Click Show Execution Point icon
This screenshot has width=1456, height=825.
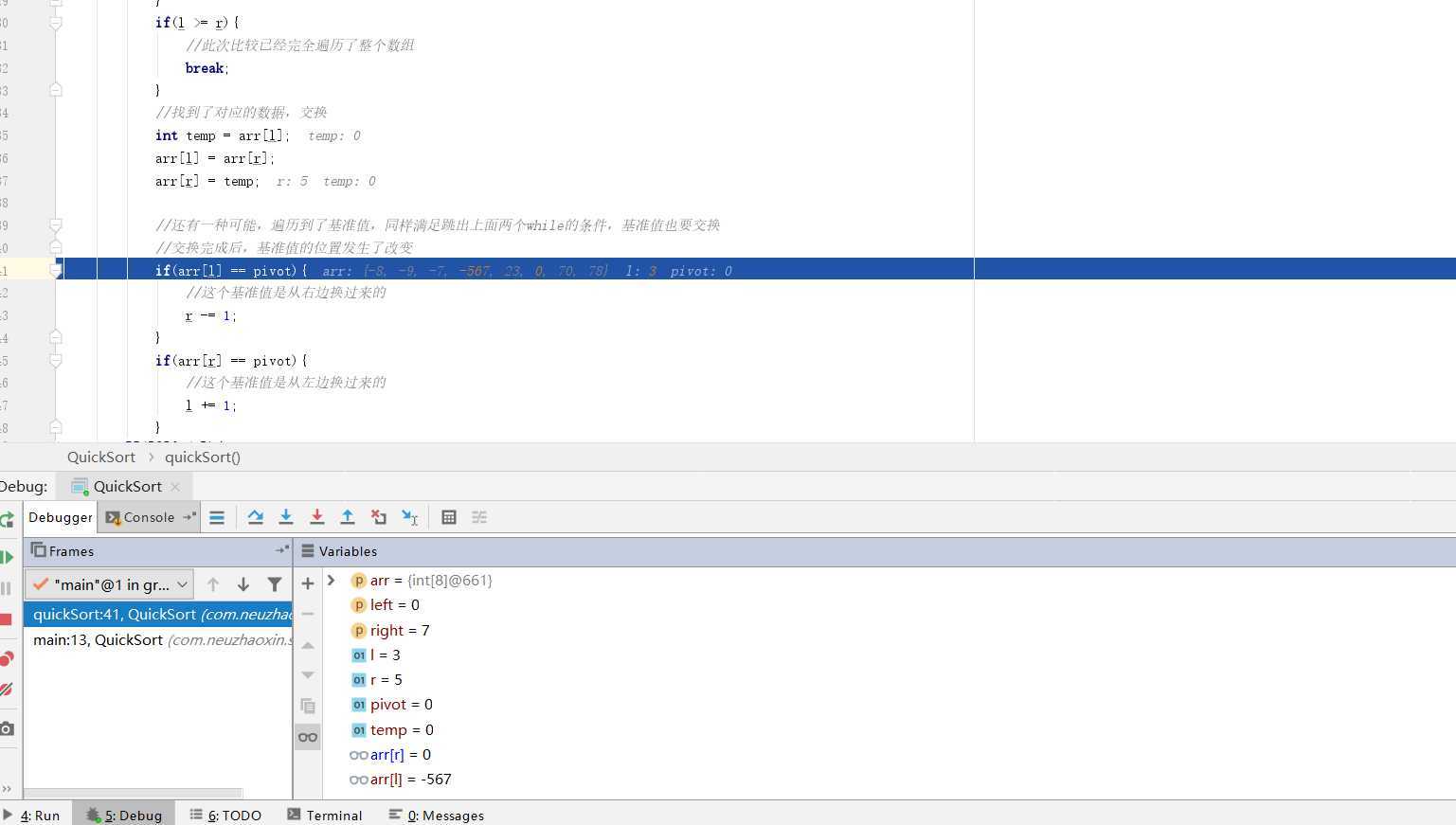pos(217,517)
